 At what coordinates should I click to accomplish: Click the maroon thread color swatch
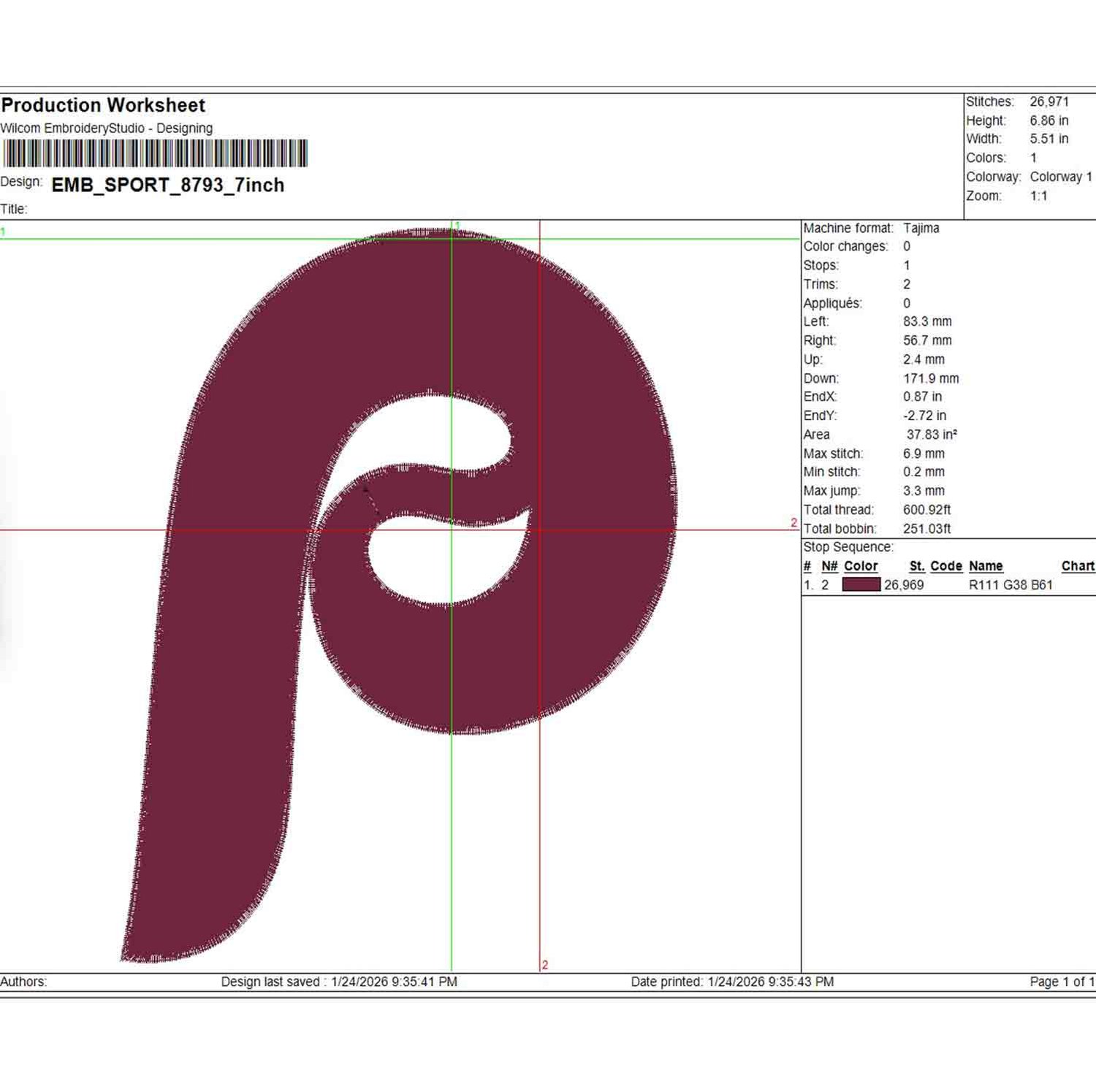pyautogui.click(x=861, y=584)
